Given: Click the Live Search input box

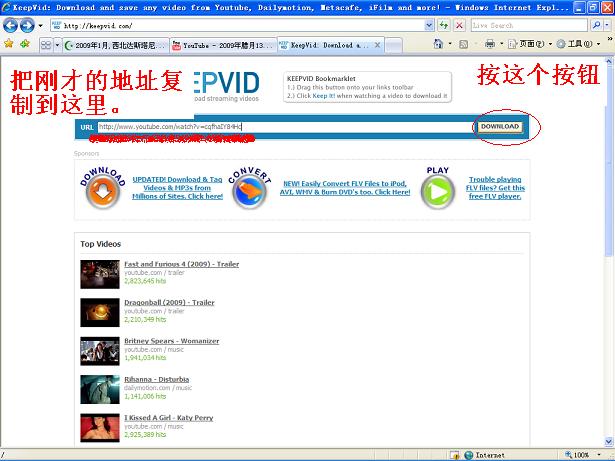Looking at the screenshot, I should [529, 26].
